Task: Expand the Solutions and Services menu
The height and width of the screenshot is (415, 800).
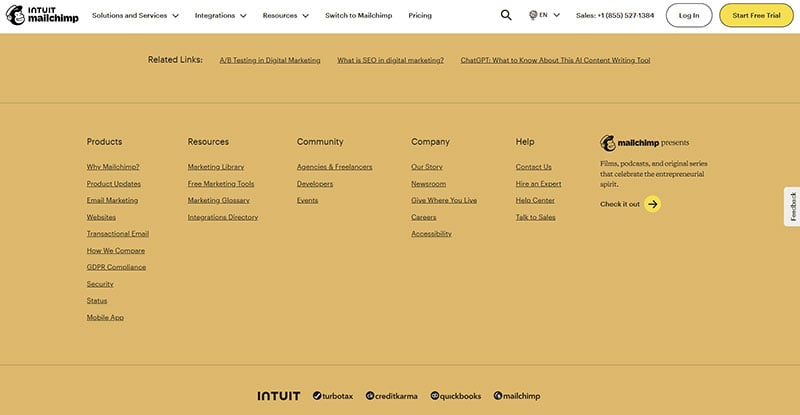Action: [x=135, y=16]
